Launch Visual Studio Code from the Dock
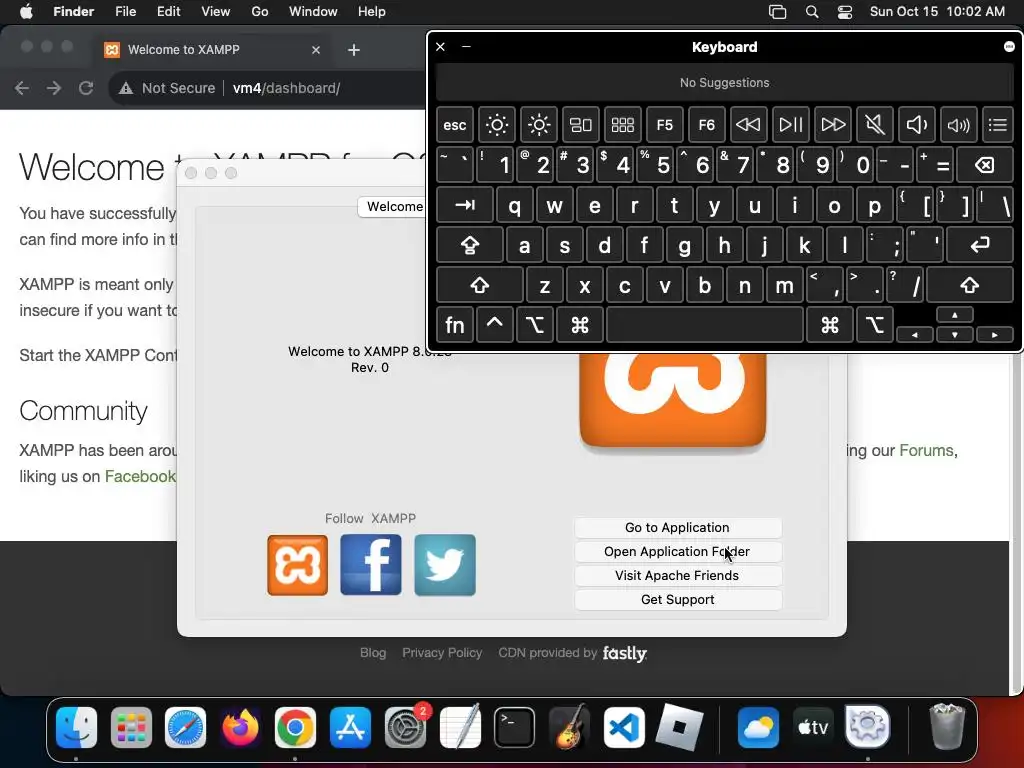Image resolution: width=1024 pixels, height=768 pixels. pos(624,727)
